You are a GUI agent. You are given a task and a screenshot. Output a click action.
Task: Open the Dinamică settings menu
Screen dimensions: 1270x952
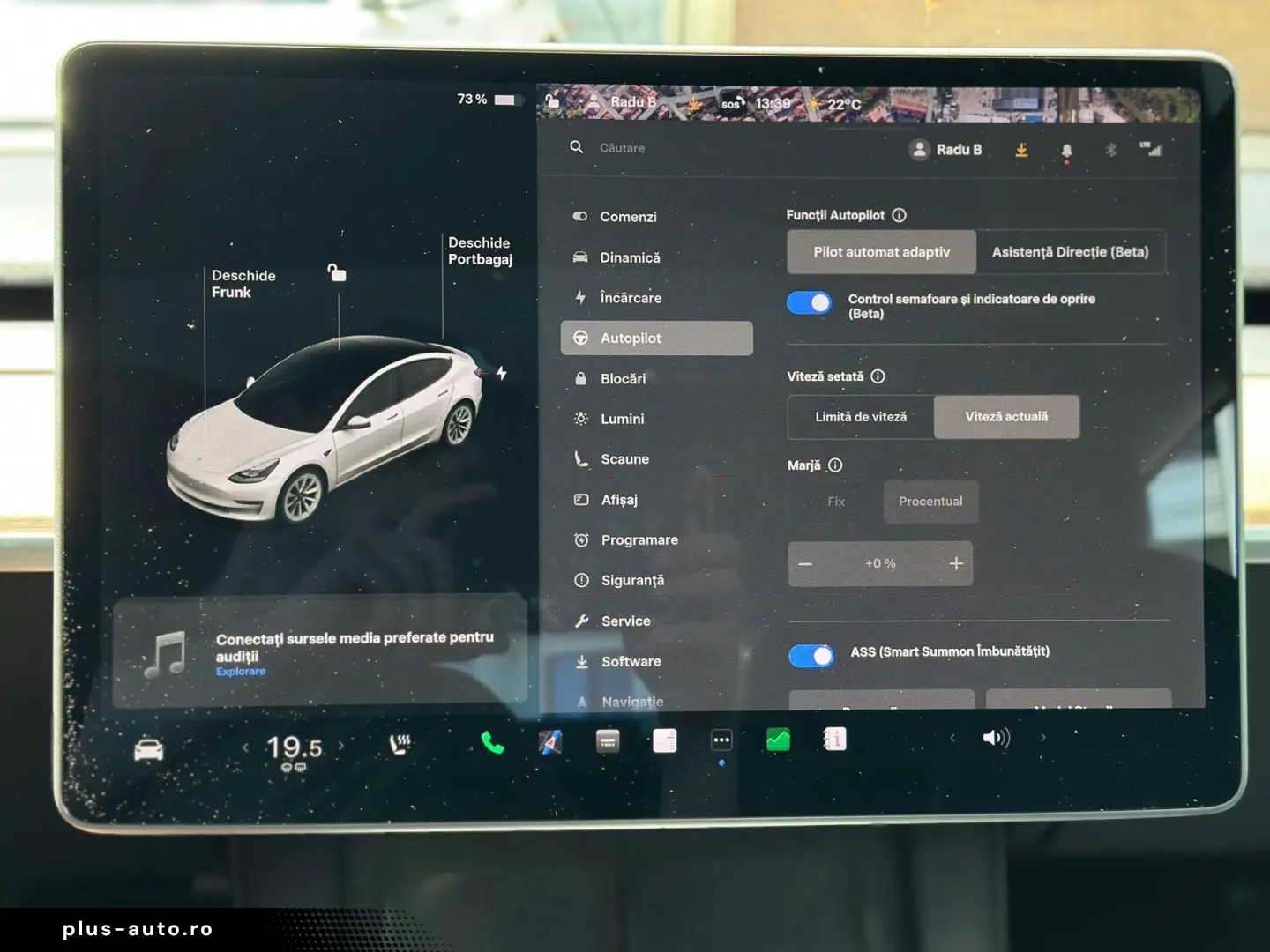657,257
